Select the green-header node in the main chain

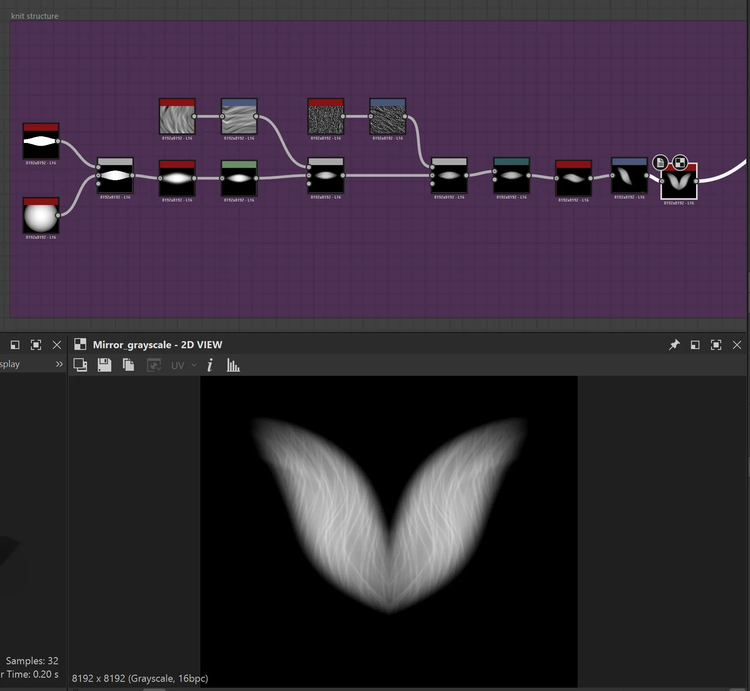[x=238, y=178]
